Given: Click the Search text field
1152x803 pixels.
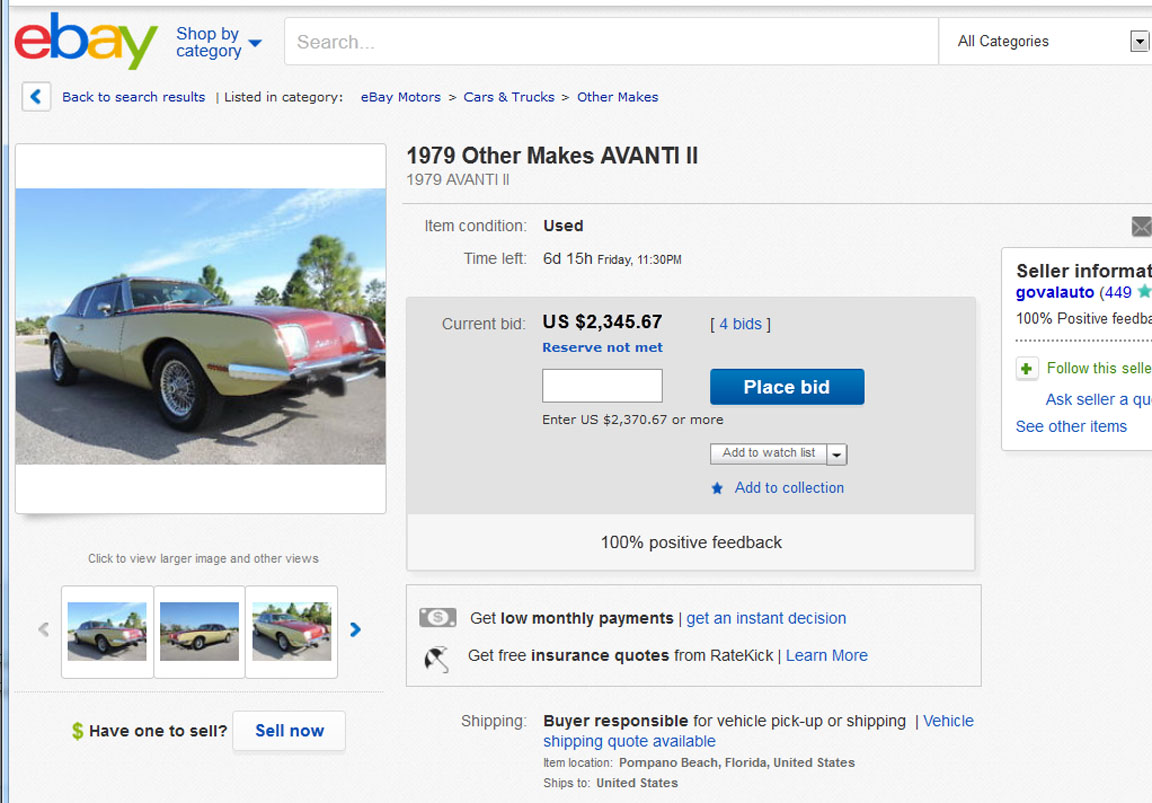Looking at the screenshot, I should (x=610, y=42).
